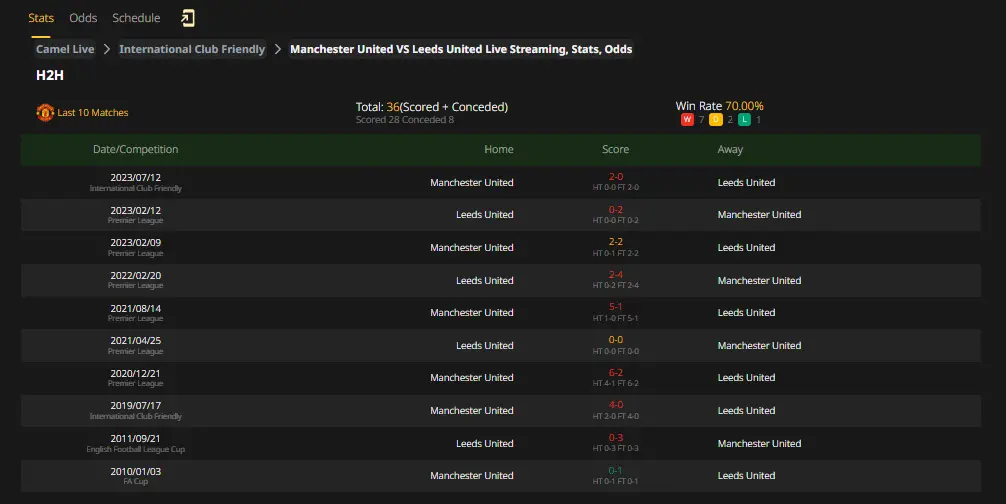Click the yellow D draws badge

716,119
